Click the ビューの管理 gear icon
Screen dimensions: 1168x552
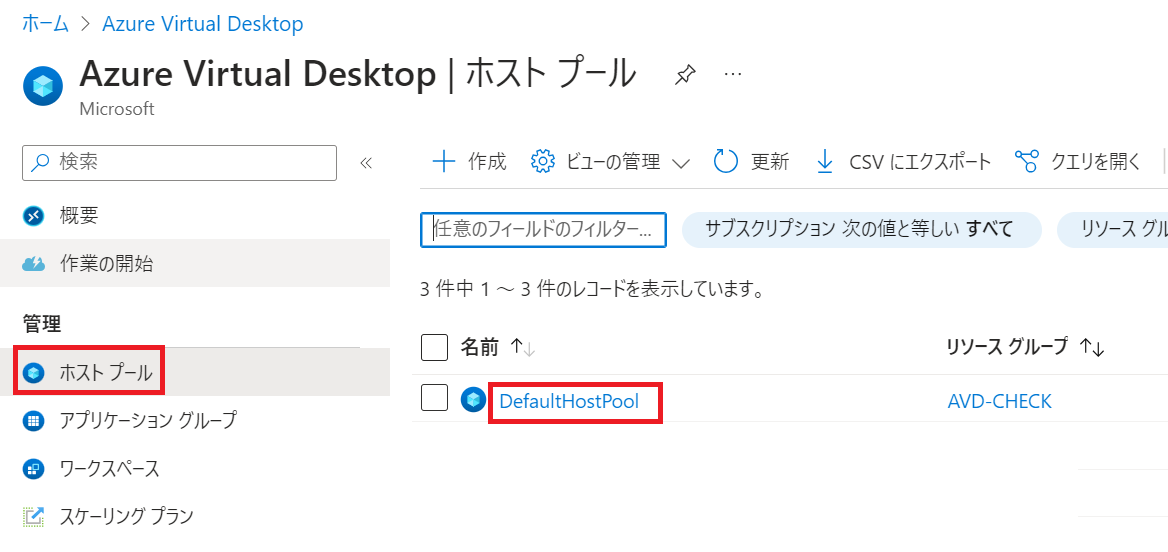coord(543,162)
